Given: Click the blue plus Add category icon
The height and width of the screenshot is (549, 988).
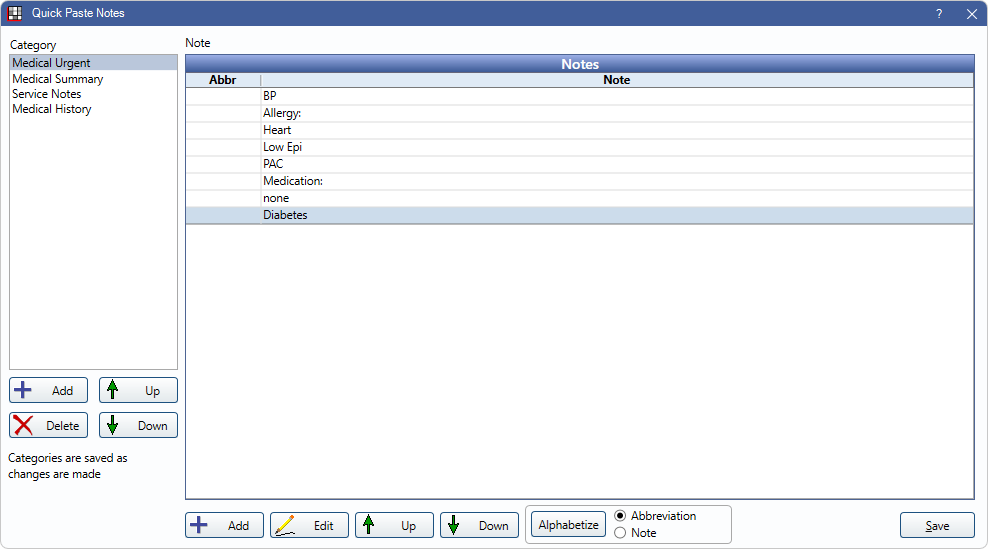Looking at the screenshot, I should pos(24,390).
